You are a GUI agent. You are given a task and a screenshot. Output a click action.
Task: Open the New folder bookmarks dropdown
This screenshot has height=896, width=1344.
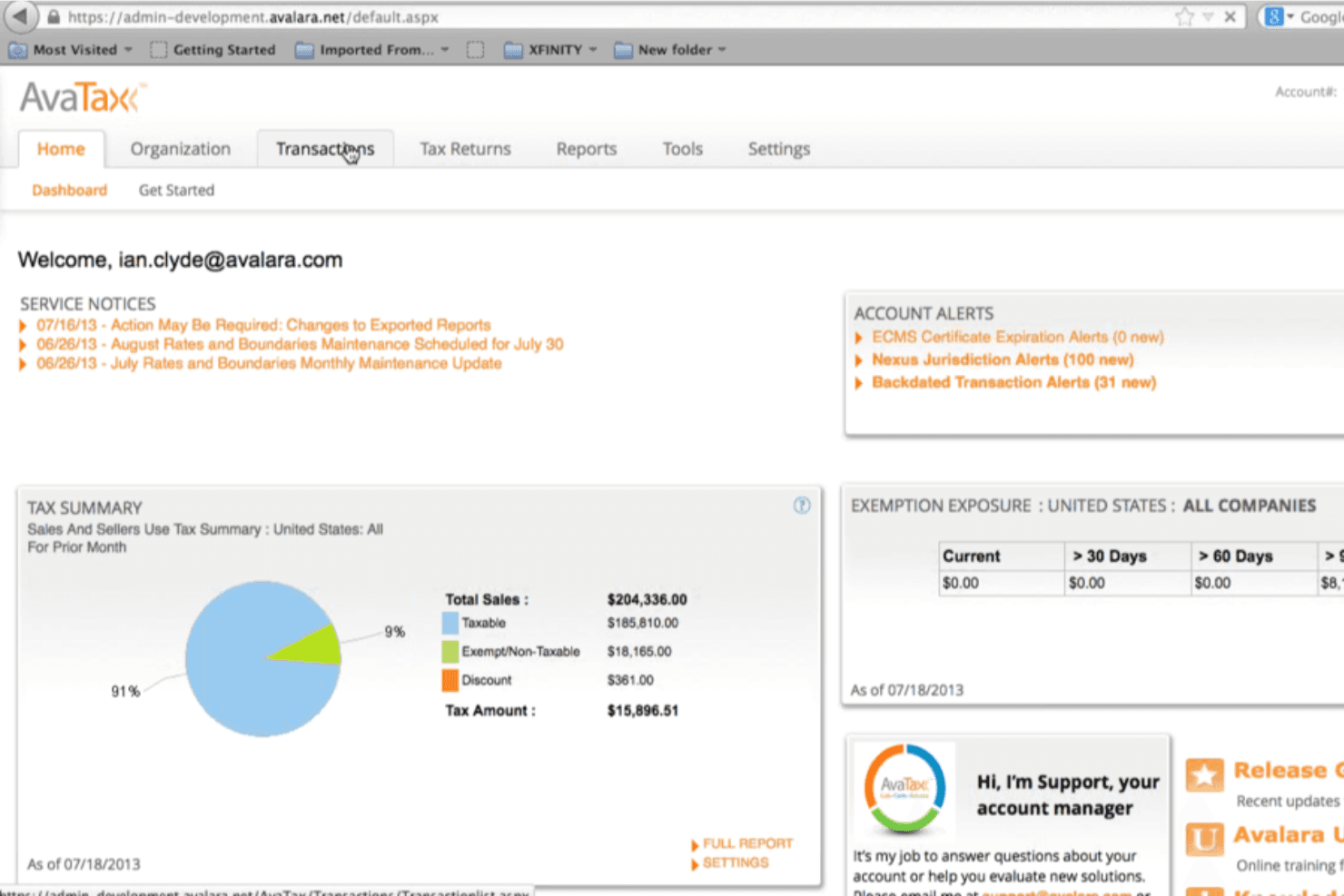[670, 50]
